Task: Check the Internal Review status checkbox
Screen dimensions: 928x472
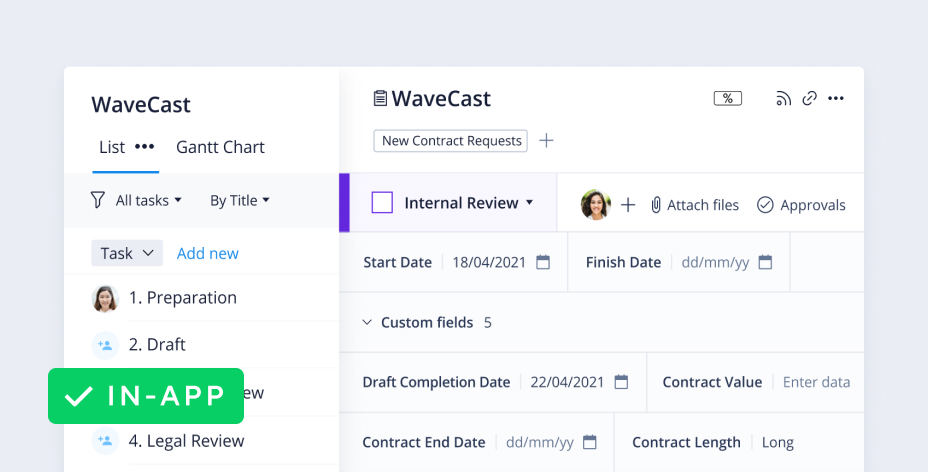Action: tap(382, 203)
